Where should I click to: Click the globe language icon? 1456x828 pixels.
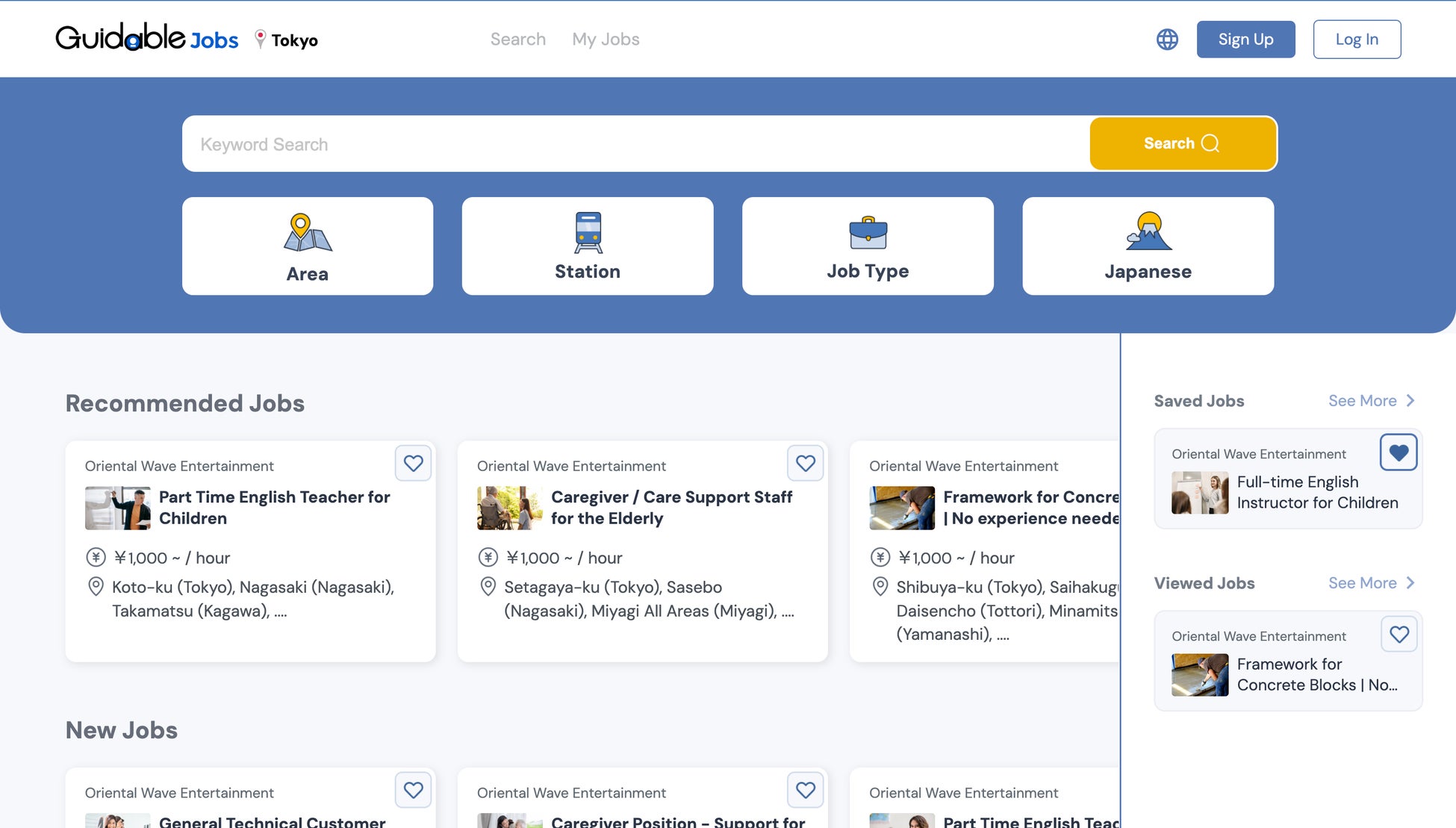(1167, 40)
